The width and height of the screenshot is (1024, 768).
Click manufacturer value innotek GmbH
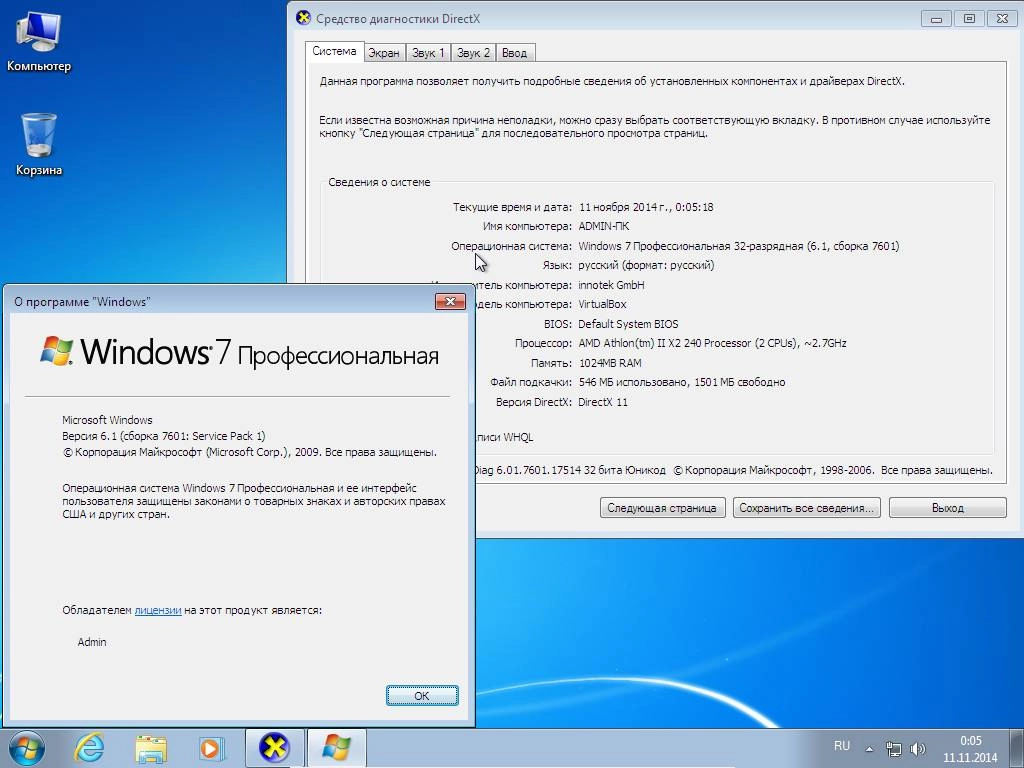click(x=611, y=285)
